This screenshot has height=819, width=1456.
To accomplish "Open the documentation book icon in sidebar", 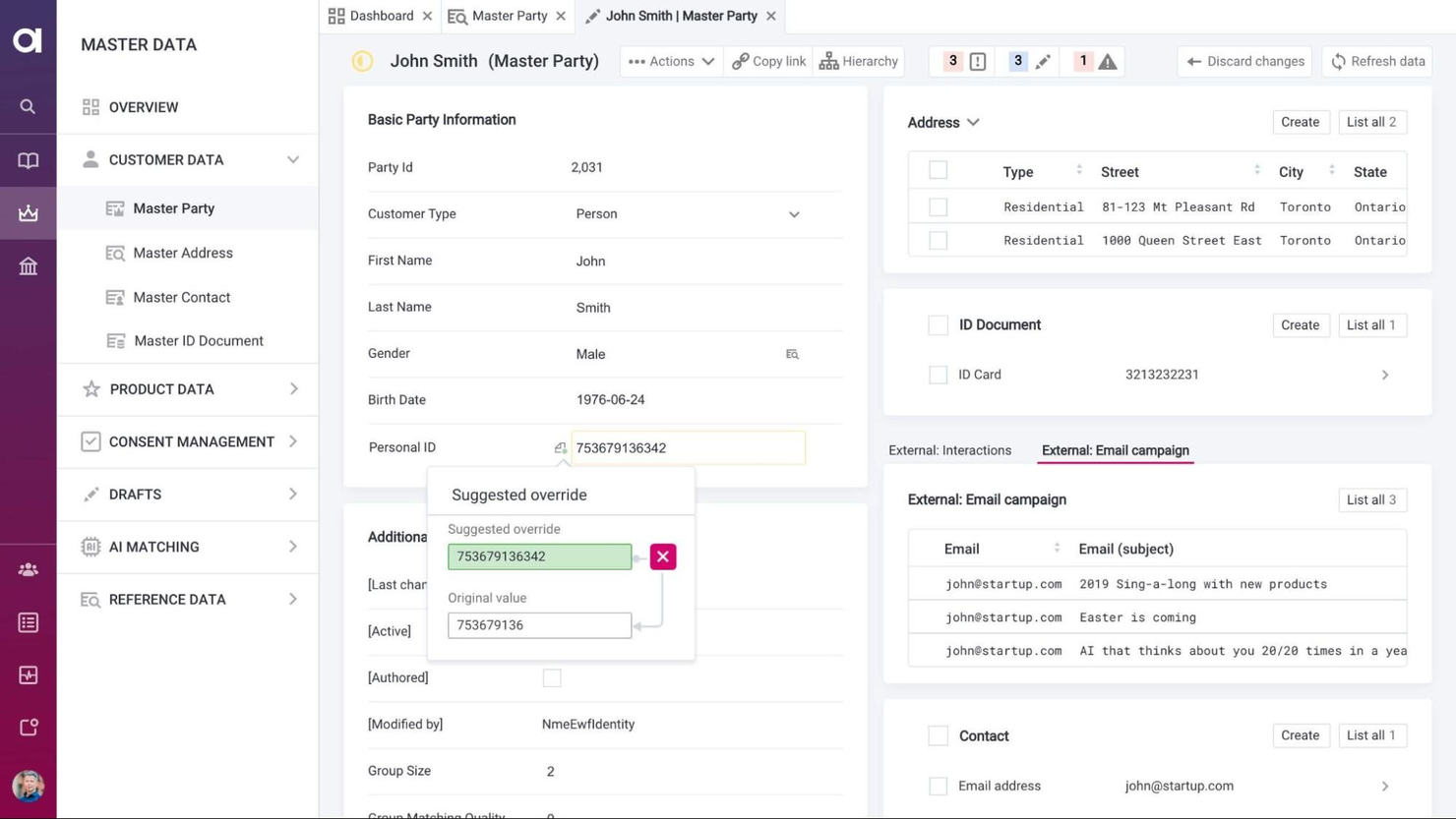I will point(28,160).
